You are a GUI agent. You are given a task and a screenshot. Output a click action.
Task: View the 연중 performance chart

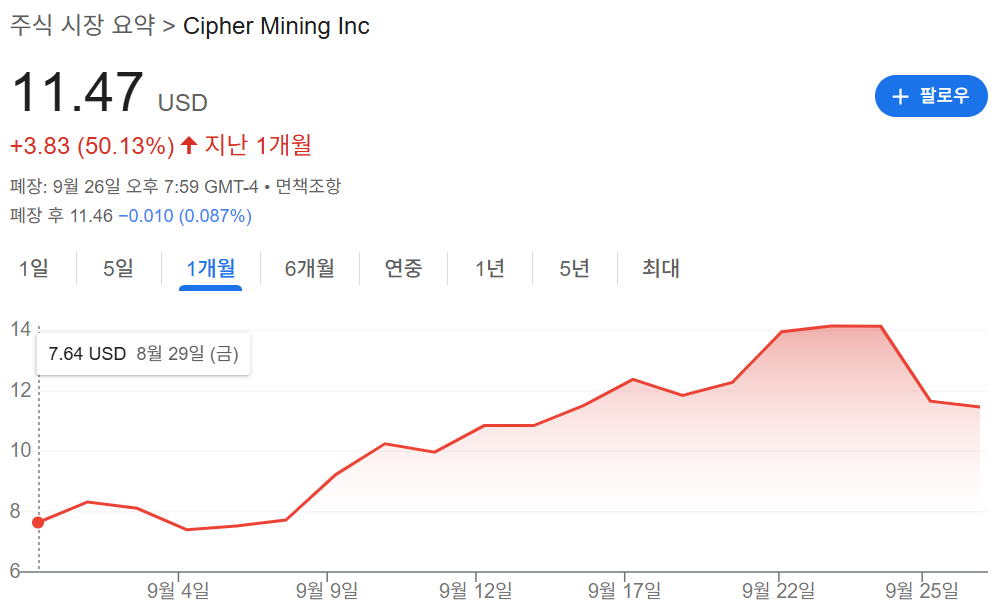tap(402, 268)
